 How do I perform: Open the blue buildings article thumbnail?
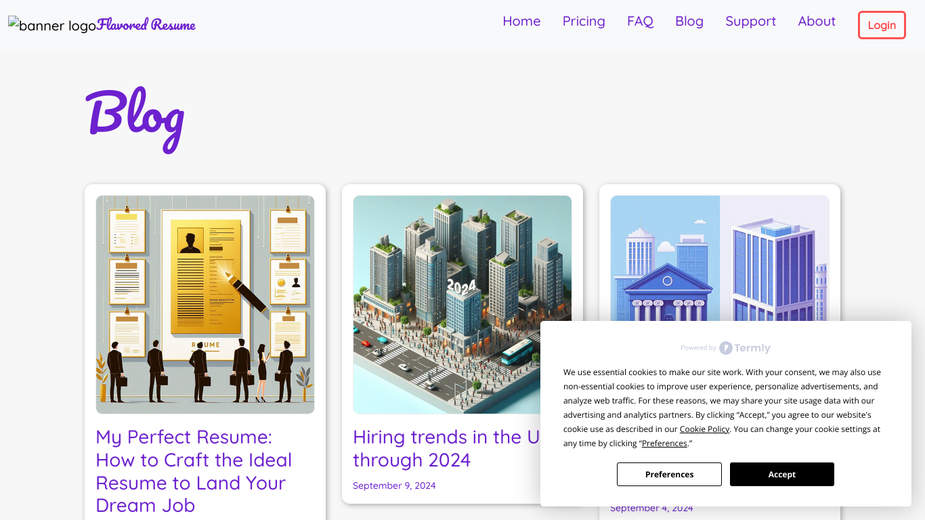[x=720, y=259]
